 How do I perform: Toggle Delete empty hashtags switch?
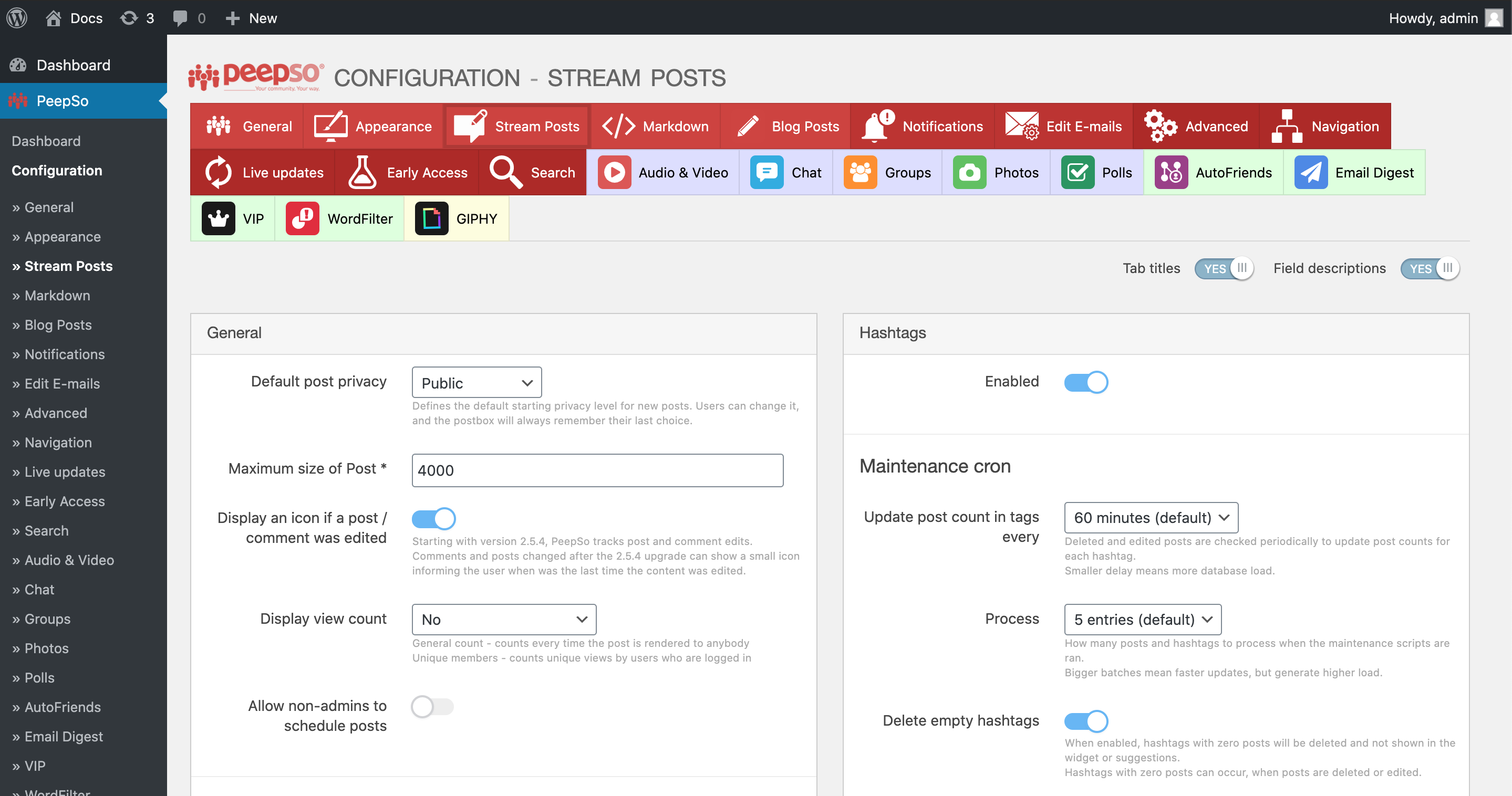pyautogui.click(x=1086, y=721)
